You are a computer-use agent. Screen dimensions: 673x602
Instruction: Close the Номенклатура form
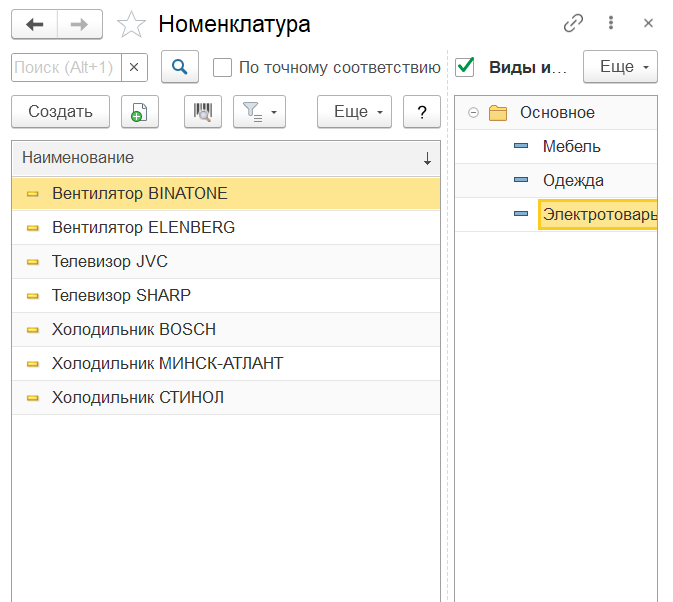coord(648,23)
